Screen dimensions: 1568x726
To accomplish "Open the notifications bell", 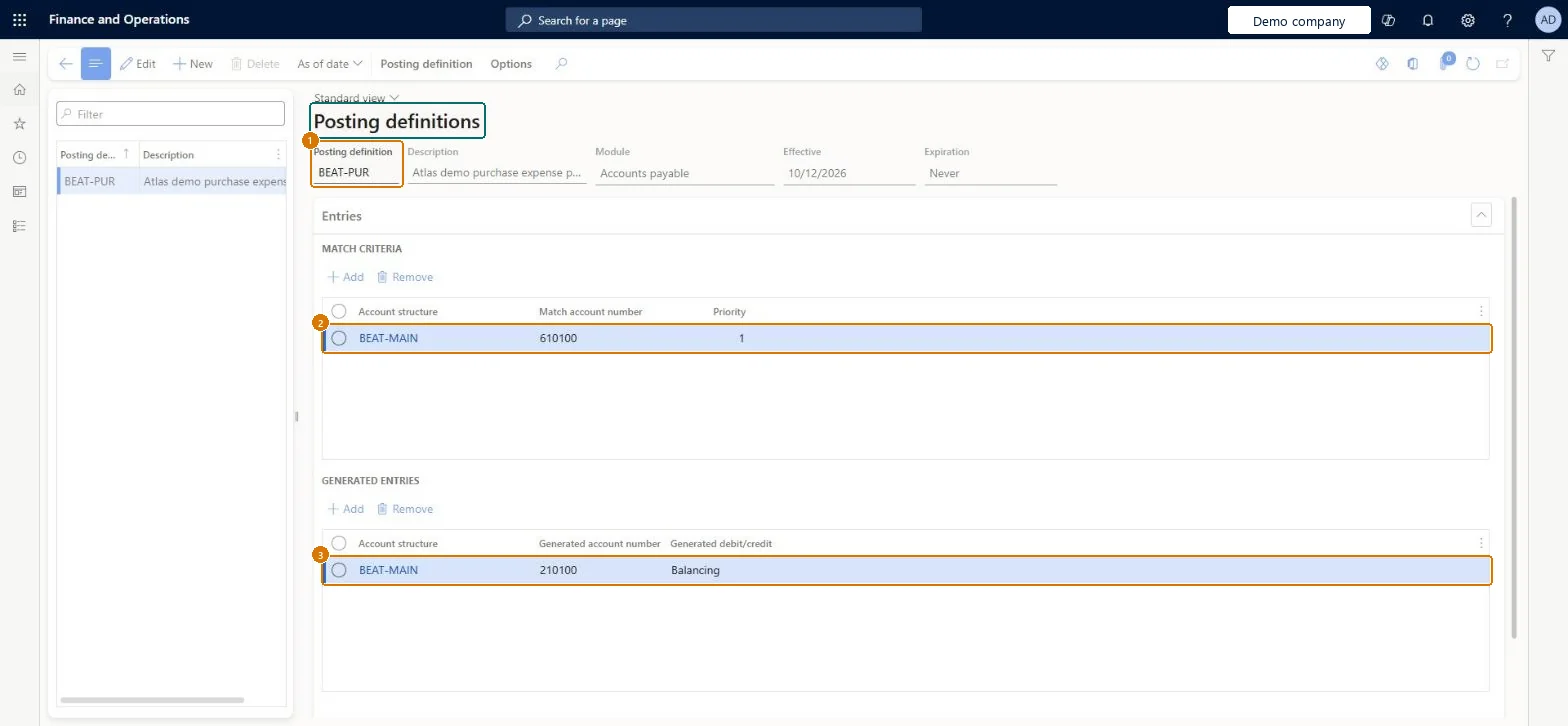I will tap(1428, 20).
